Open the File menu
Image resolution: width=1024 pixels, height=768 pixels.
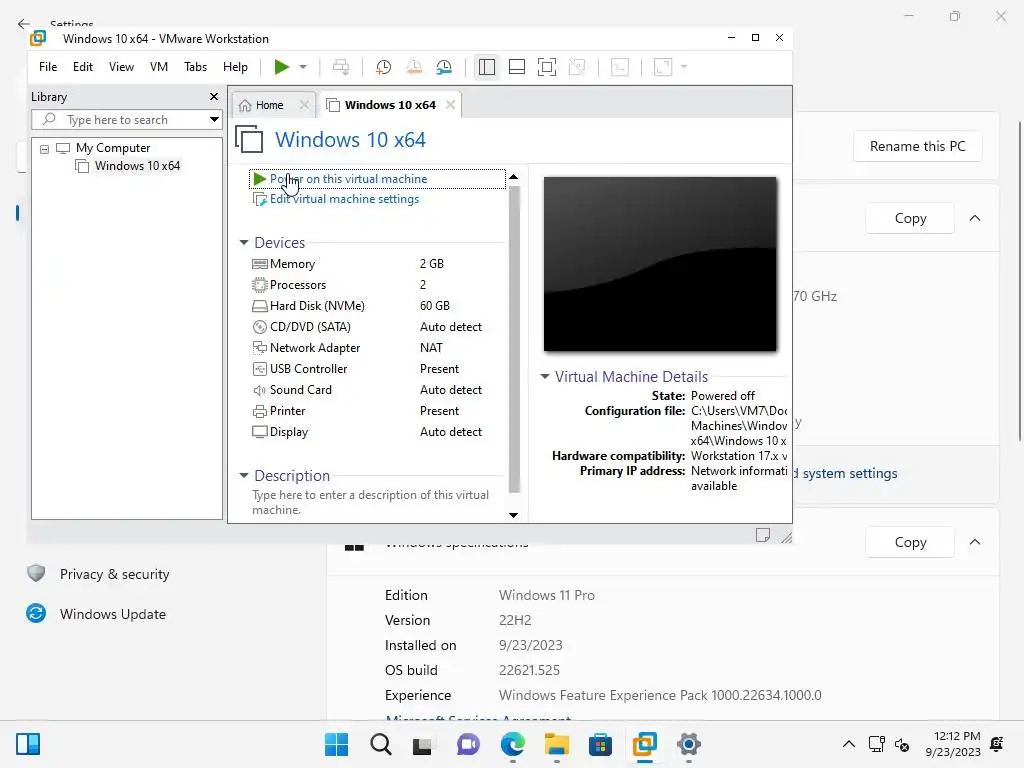pyautogui.click(x=48, y=67)
